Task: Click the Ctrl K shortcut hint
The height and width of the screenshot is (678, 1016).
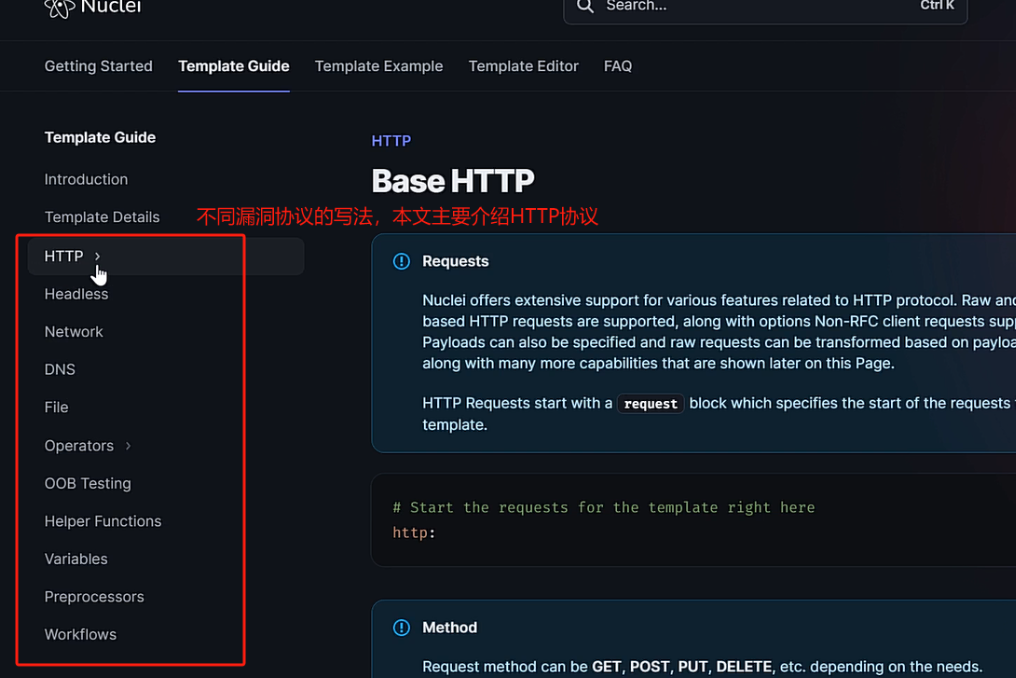Action: [x=937, y=6]
